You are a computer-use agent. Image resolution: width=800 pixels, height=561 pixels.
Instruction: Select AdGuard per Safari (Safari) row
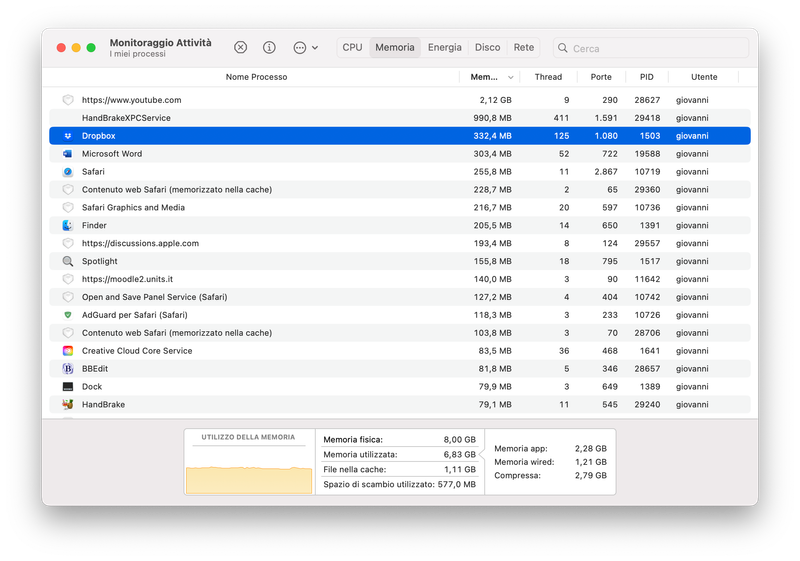tap(399, 315)
